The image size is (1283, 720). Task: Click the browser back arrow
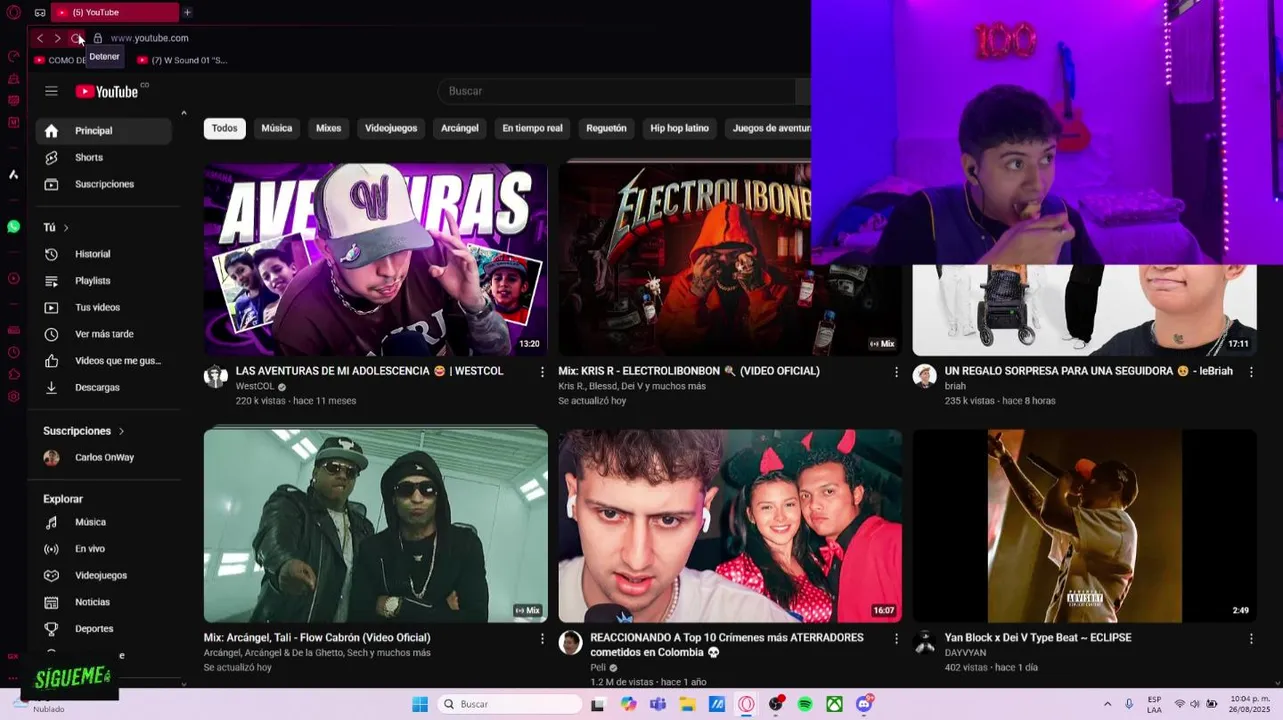[x=40, y=38]
